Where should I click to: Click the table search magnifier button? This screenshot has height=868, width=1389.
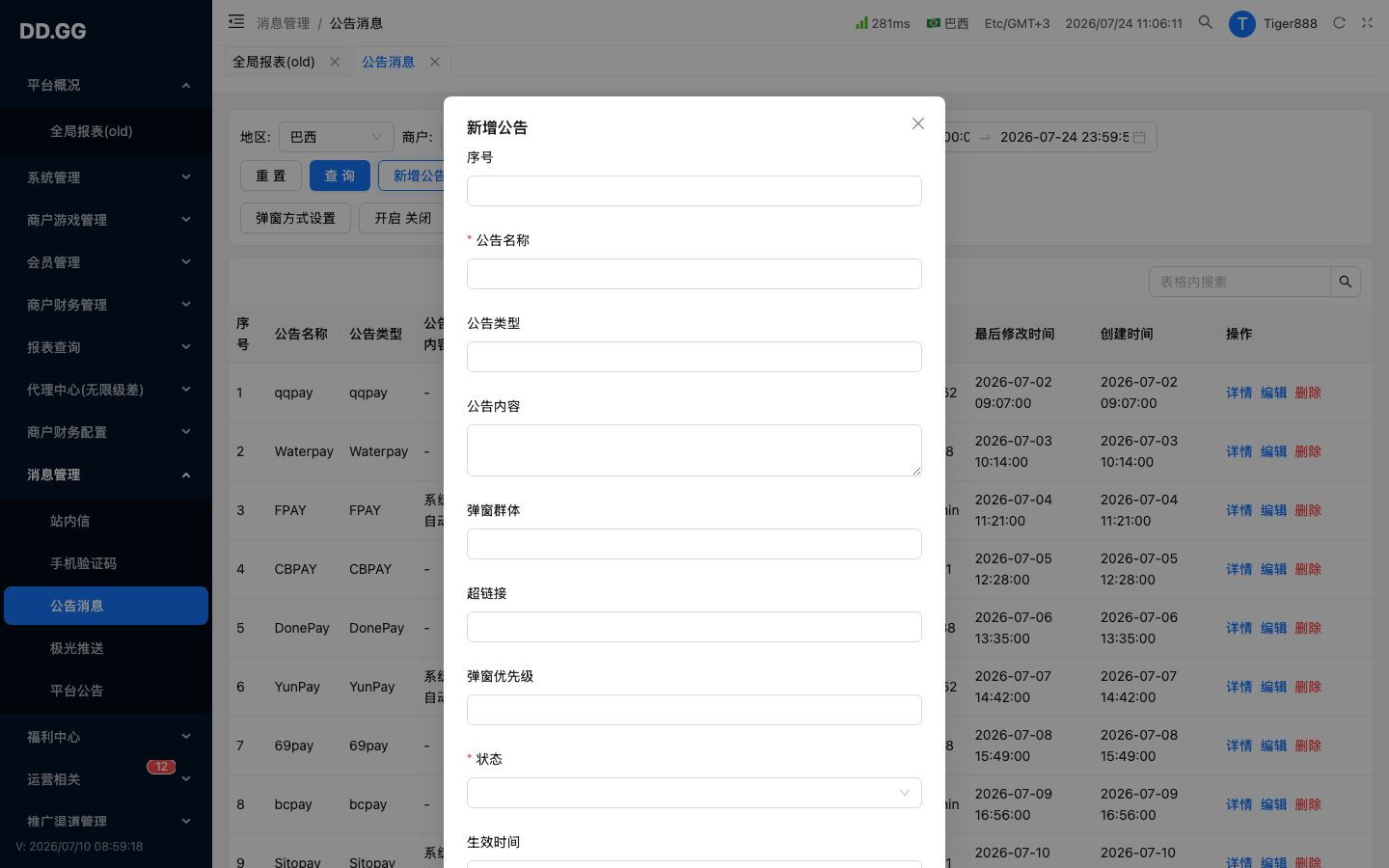point(1346,282)
